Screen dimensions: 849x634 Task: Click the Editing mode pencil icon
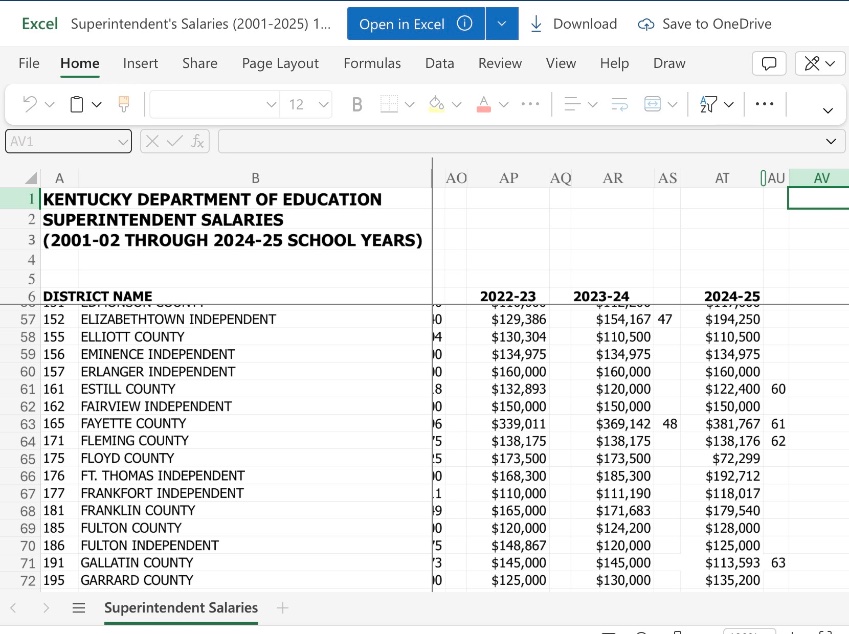(812, 63)
